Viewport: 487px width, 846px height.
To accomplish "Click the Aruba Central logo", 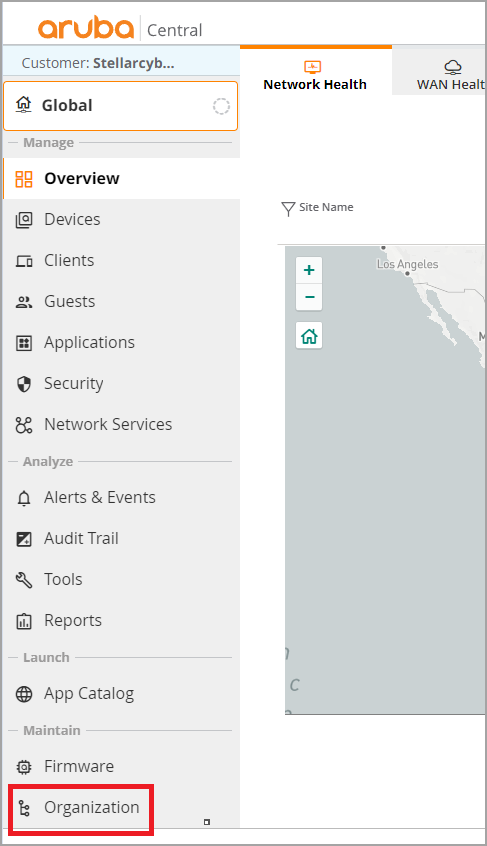I will pyautogui.click(x=120, y=28).
